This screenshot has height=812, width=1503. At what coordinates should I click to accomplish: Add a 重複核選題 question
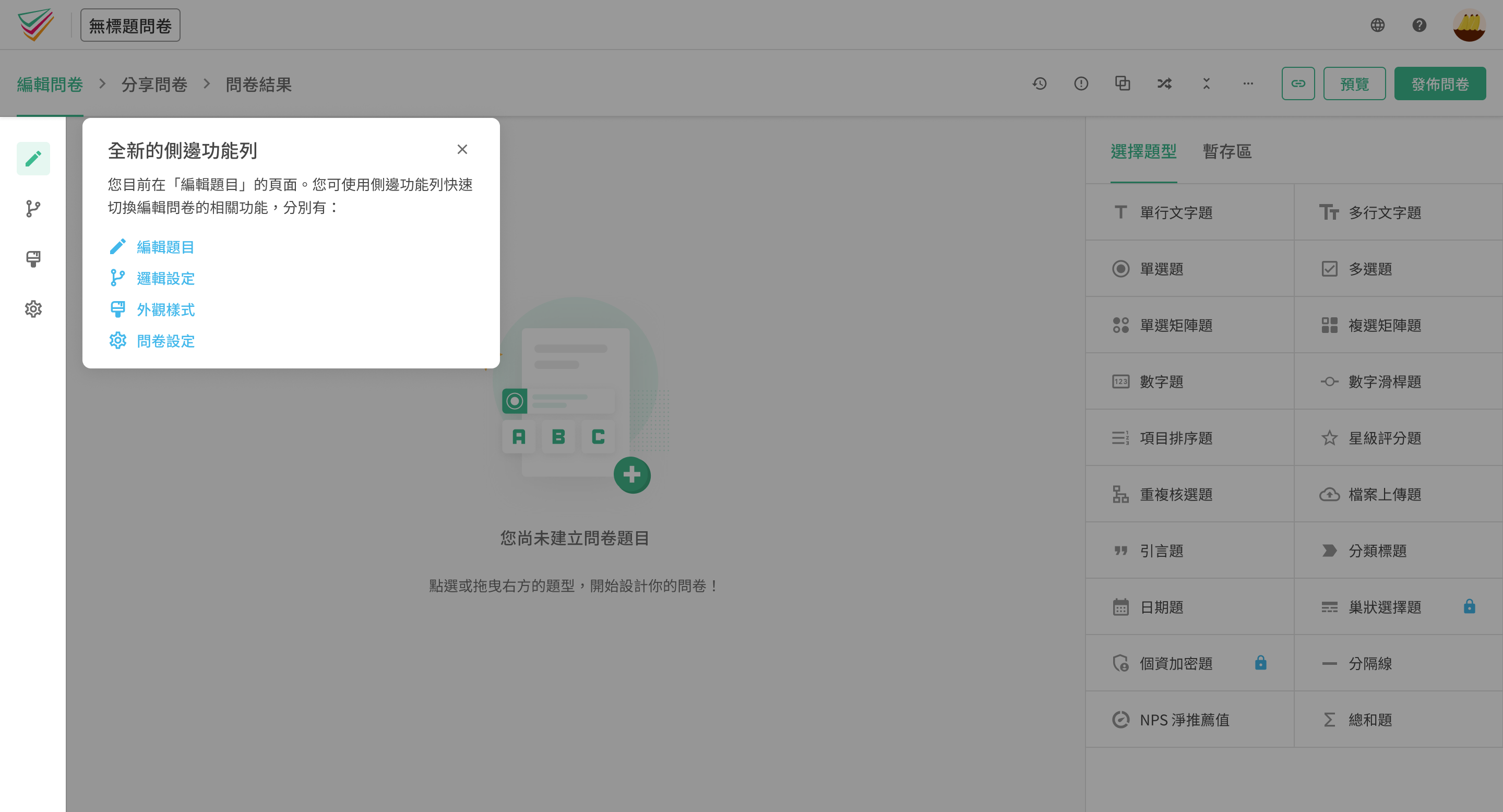click(x=1190, y=494)
